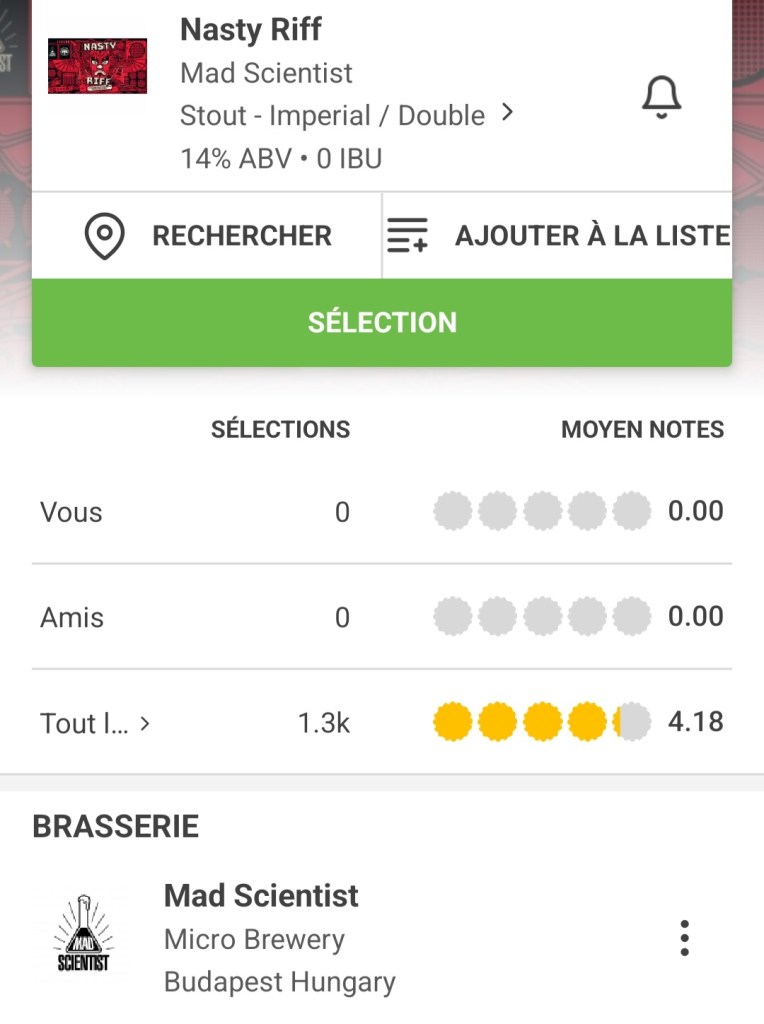
Task: Open the 1.3k total selections count
Action: [324, 723]
